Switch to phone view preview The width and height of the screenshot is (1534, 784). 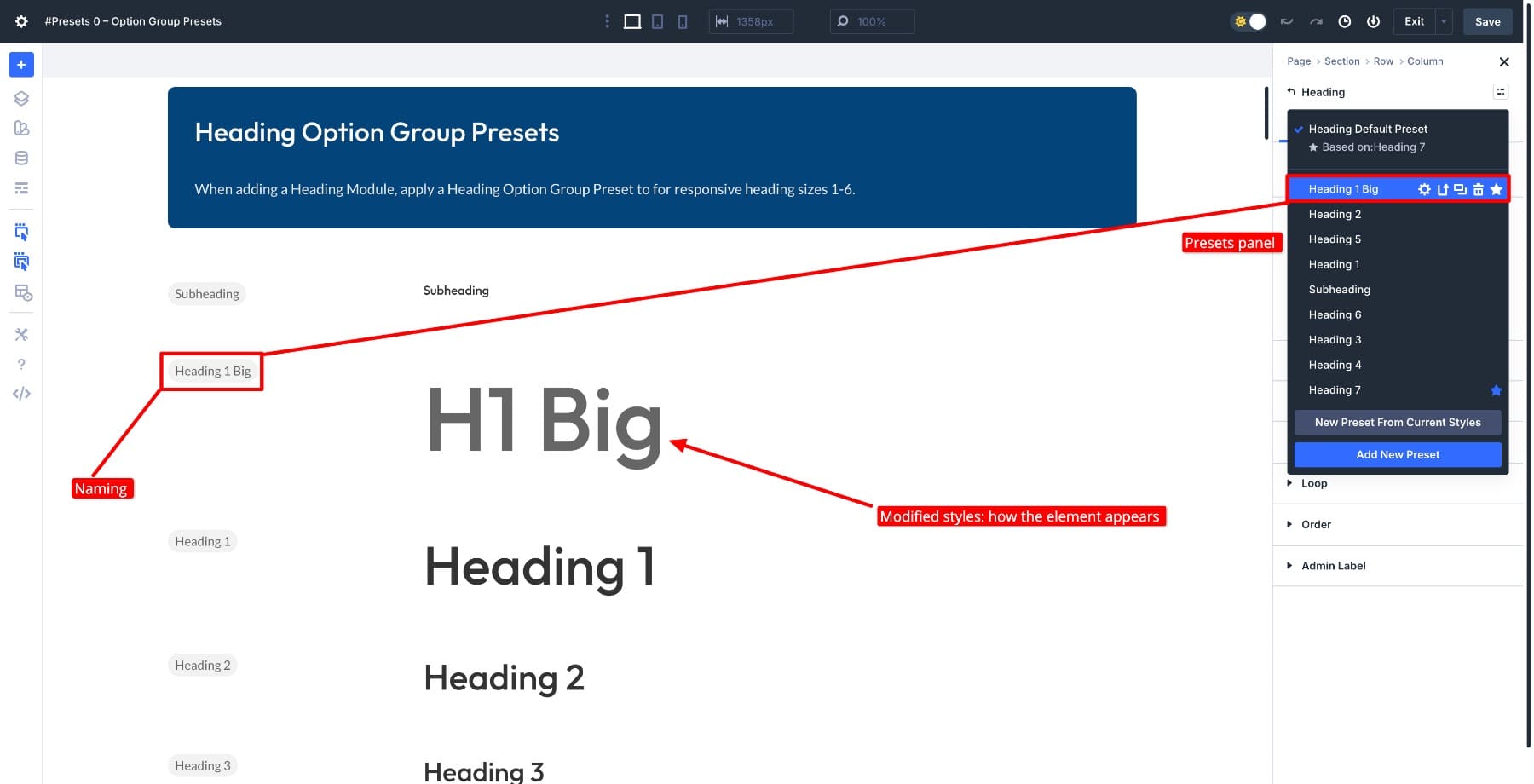tap(682, 21)
